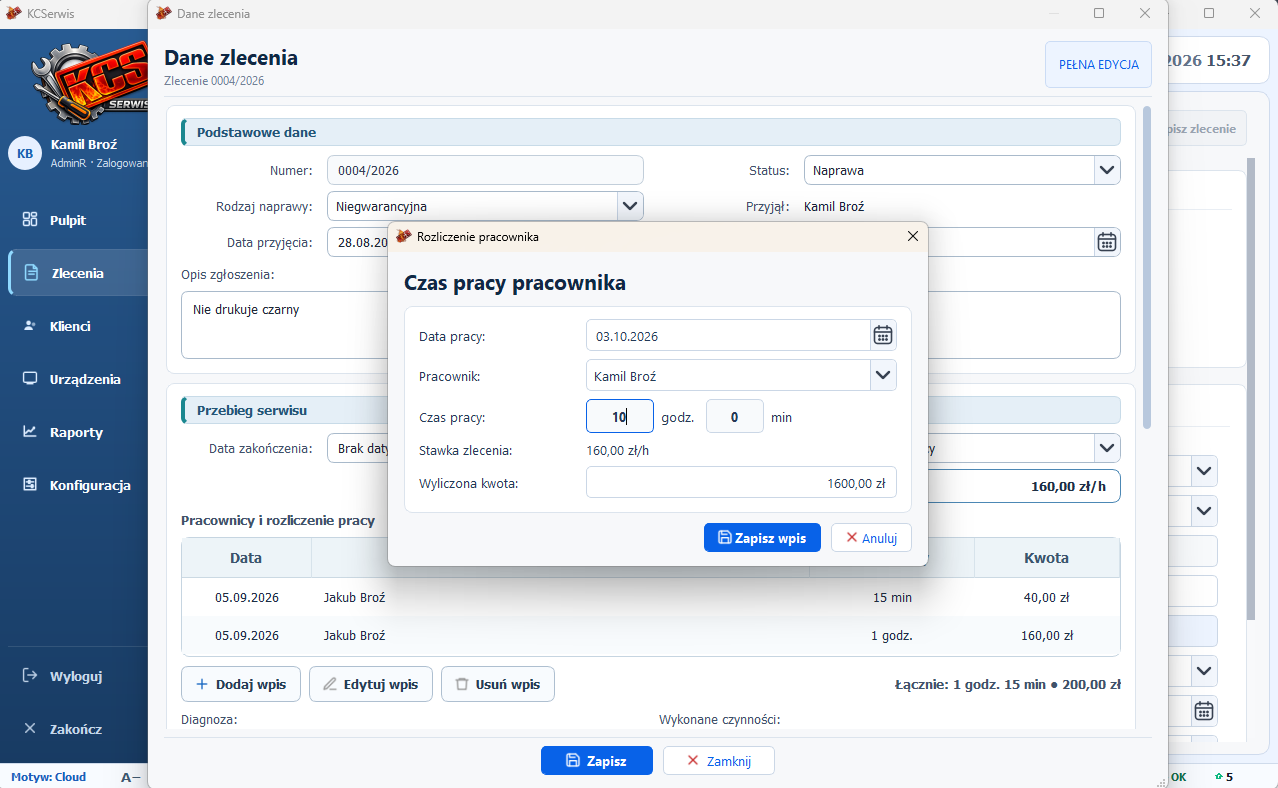
Task: Click the KB user avatar
Action: coord(25,153)
